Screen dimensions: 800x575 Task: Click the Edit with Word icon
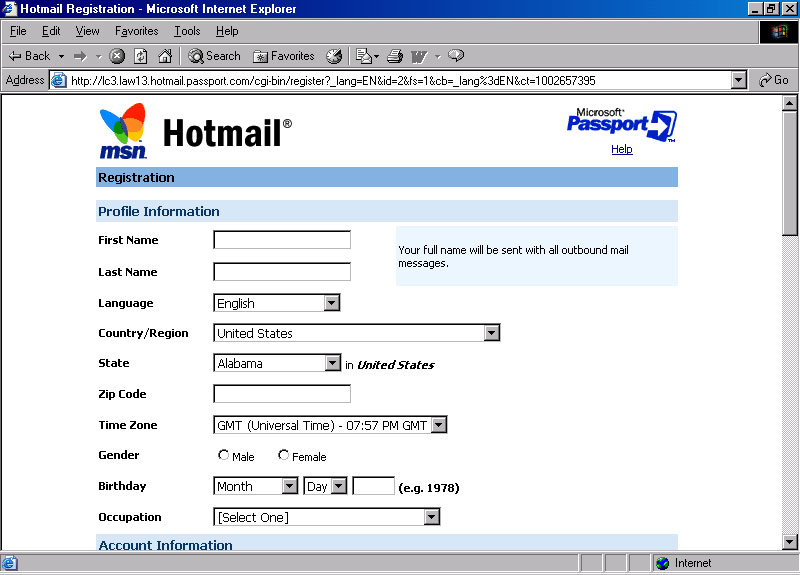[419, 56]
